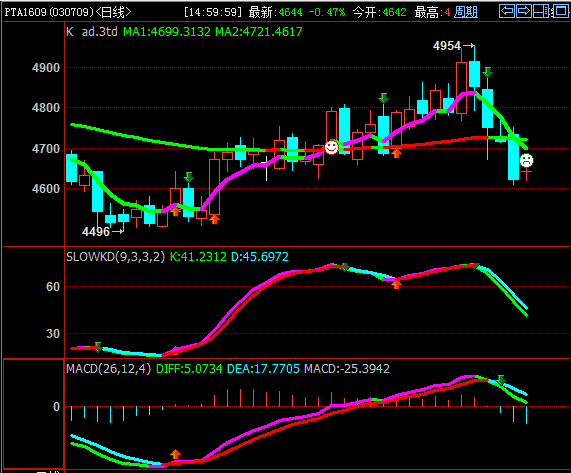Click the 4954 high price label

(447, 46)
